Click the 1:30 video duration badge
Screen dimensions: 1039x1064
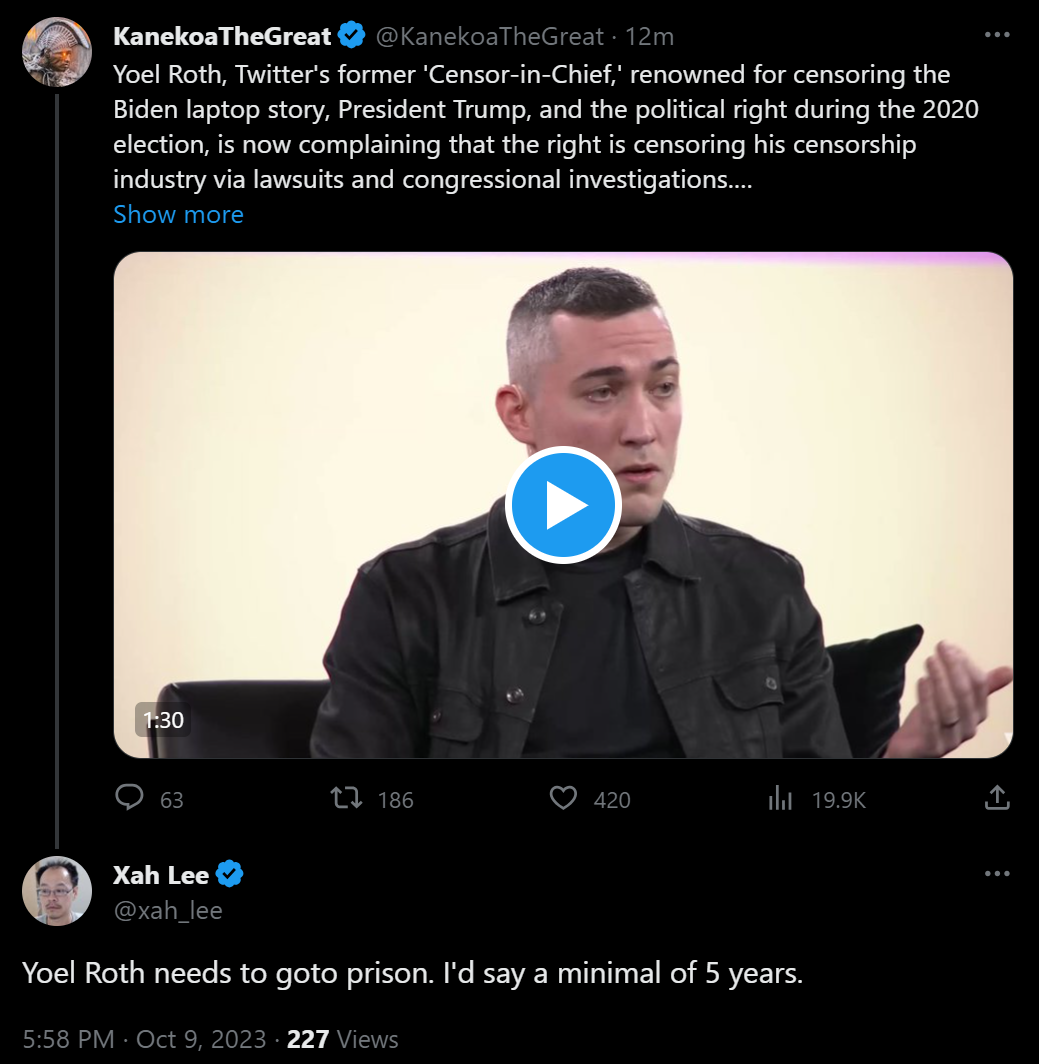pyautogui.click(x=163, y=719)
